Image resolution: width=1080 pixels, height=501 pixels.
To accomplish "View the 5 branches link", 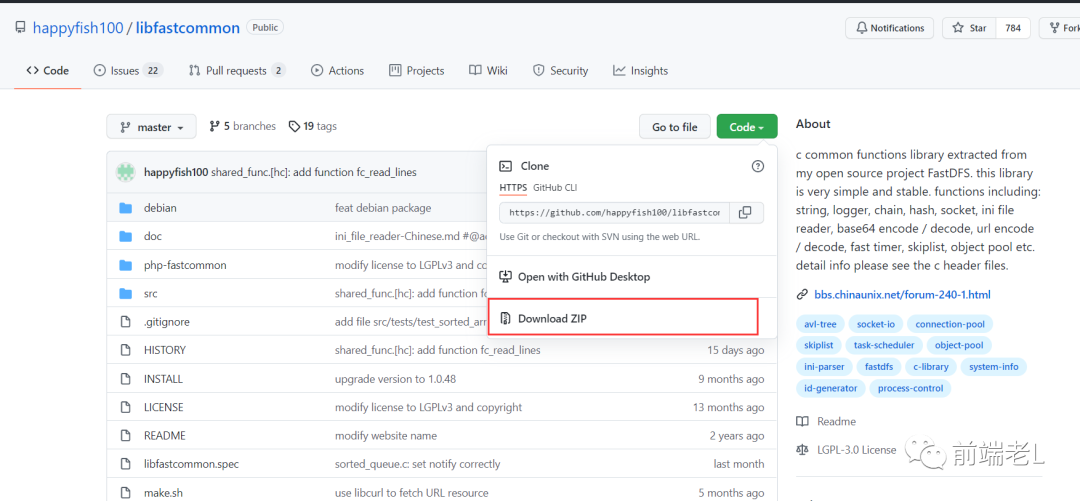I will [x=242, y=126].
